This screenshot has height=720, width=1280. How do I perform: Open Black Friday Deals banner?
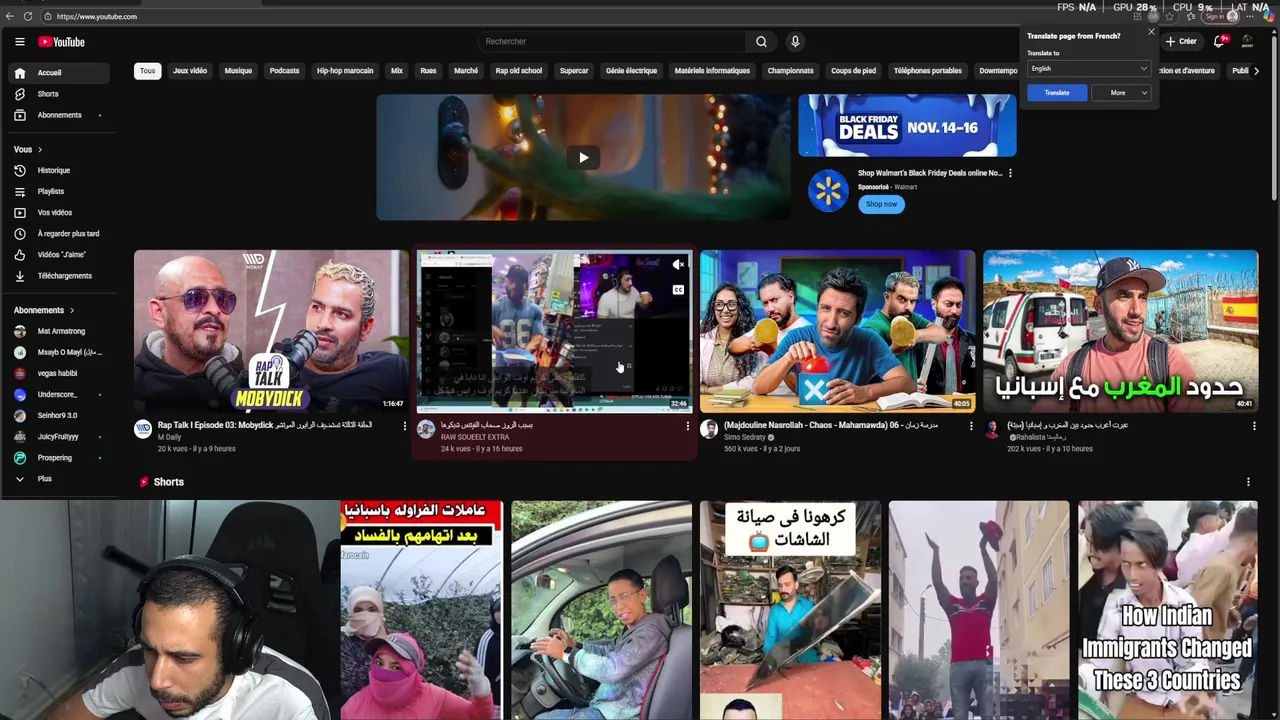coord(907,125)
